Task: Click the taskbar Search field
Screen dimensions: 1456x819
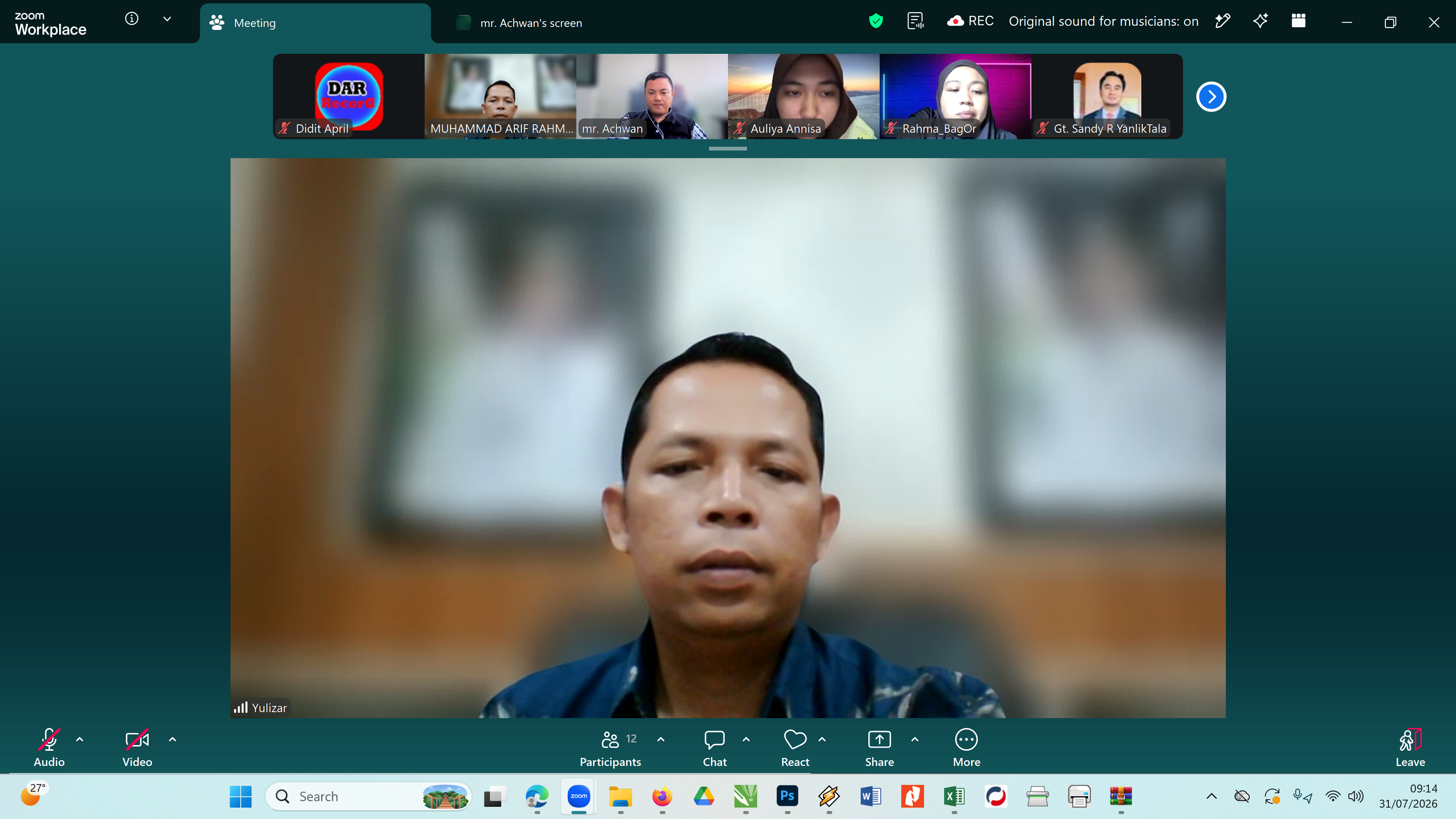Action: 369,796
